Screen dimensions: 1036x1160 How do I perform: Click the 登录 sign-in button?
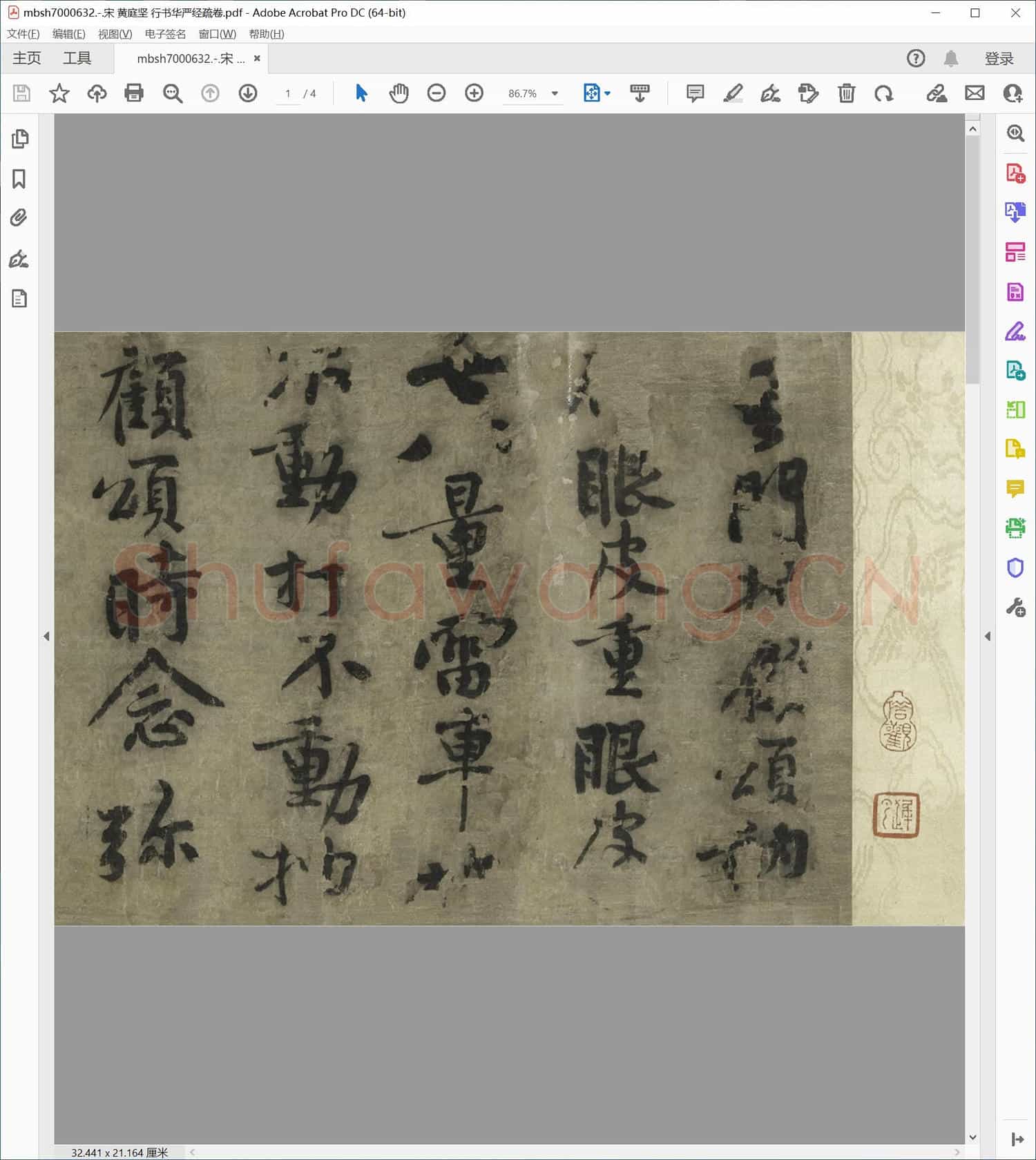pyautogui.click(x=999, y=59)
